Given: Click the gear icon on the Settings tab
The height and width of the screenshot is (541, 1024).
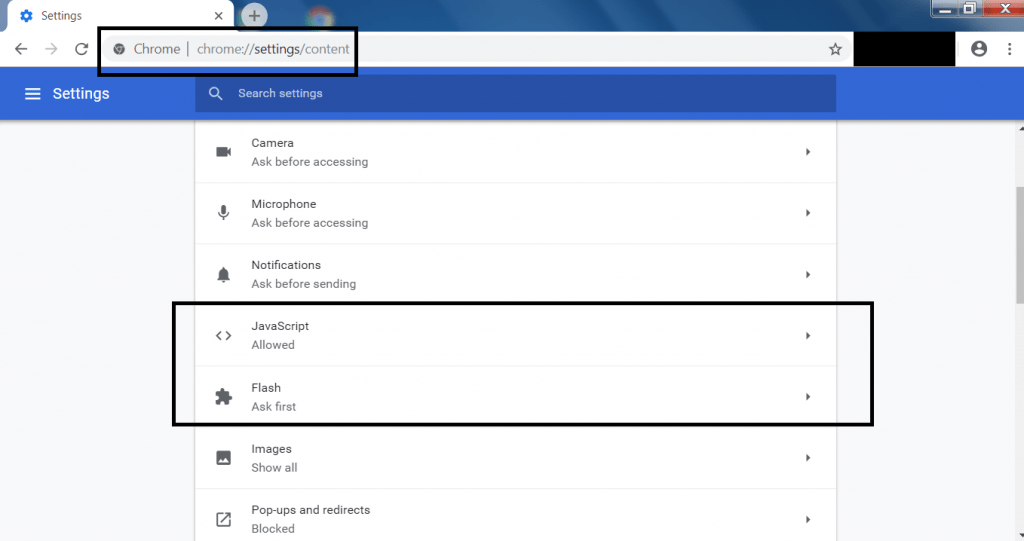Looking at the screenshot, I should click(x=26, y=16).
